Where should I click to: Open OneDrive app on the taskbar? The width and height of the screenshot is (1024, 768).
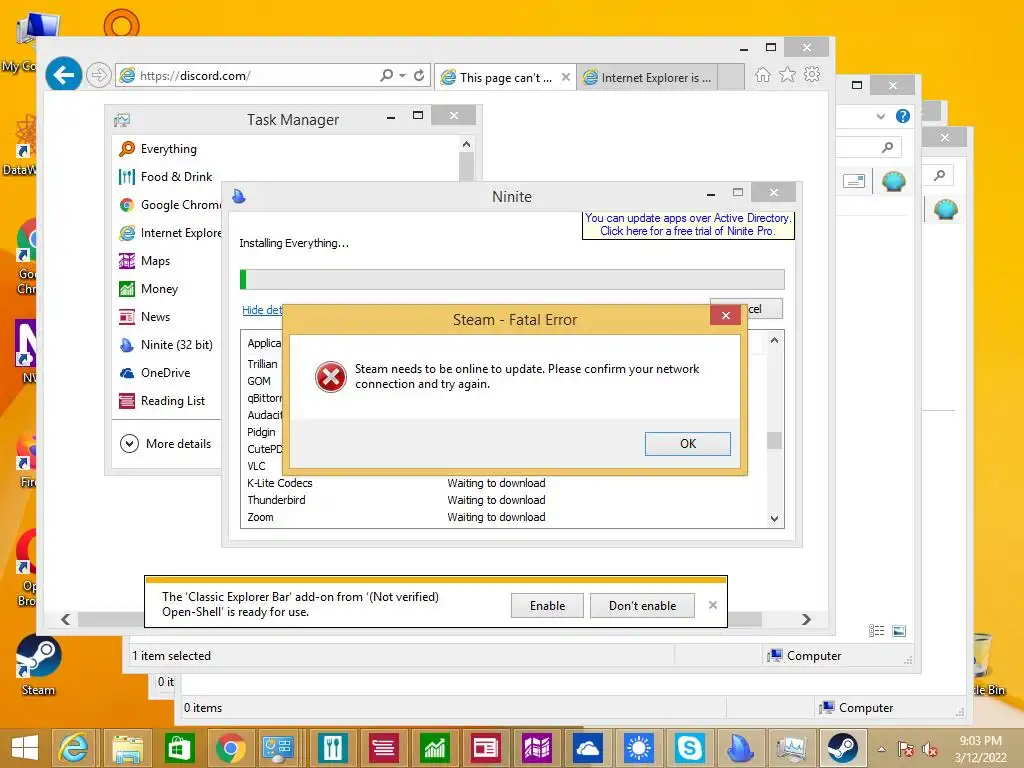[x=587, y=748]
